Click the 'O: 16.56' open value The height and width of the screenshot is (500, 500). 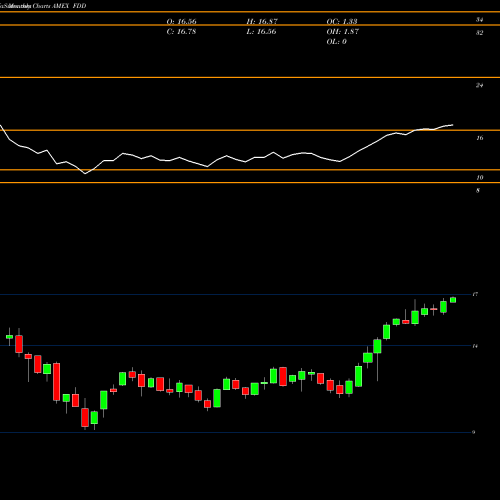coord(181,22)
